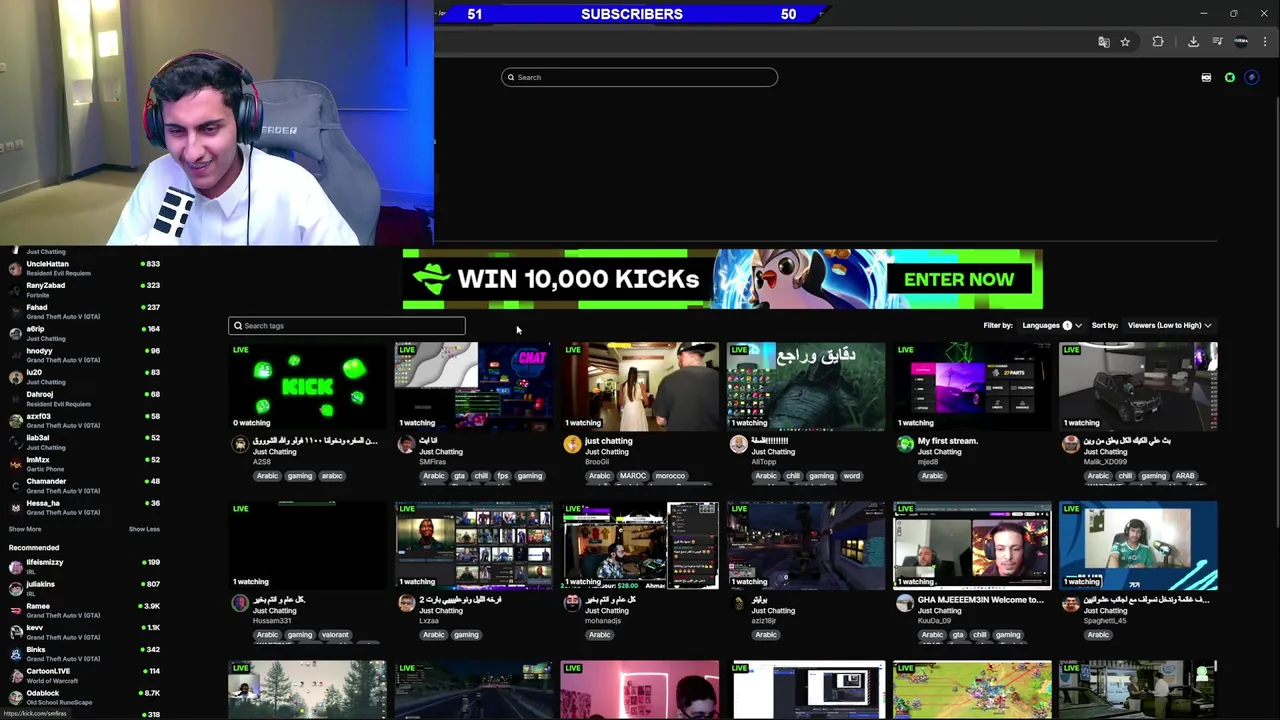Open lu20's sidebar avatar
This screenshot has height=720, width=1280.
pyautogui.click(x=15, y=377)
